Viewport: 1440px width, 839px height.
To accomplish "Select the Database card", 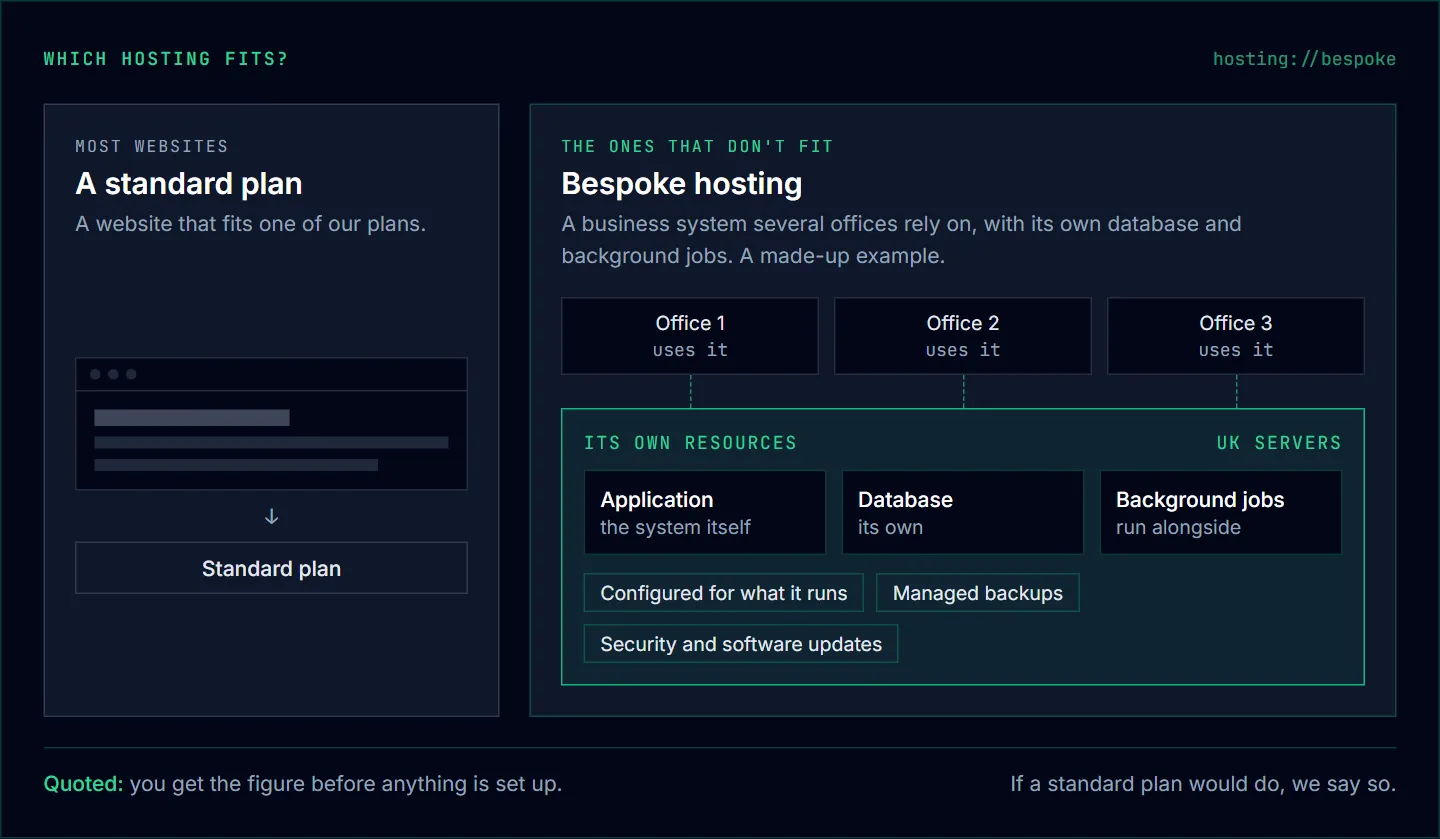I will 963,513.
